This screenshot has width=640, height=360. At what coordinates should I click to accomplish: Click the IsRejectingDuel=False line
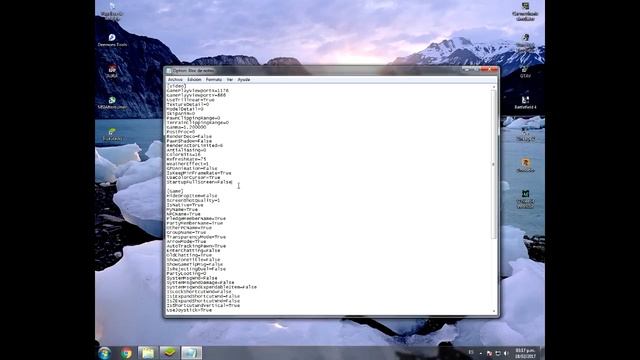196,269
